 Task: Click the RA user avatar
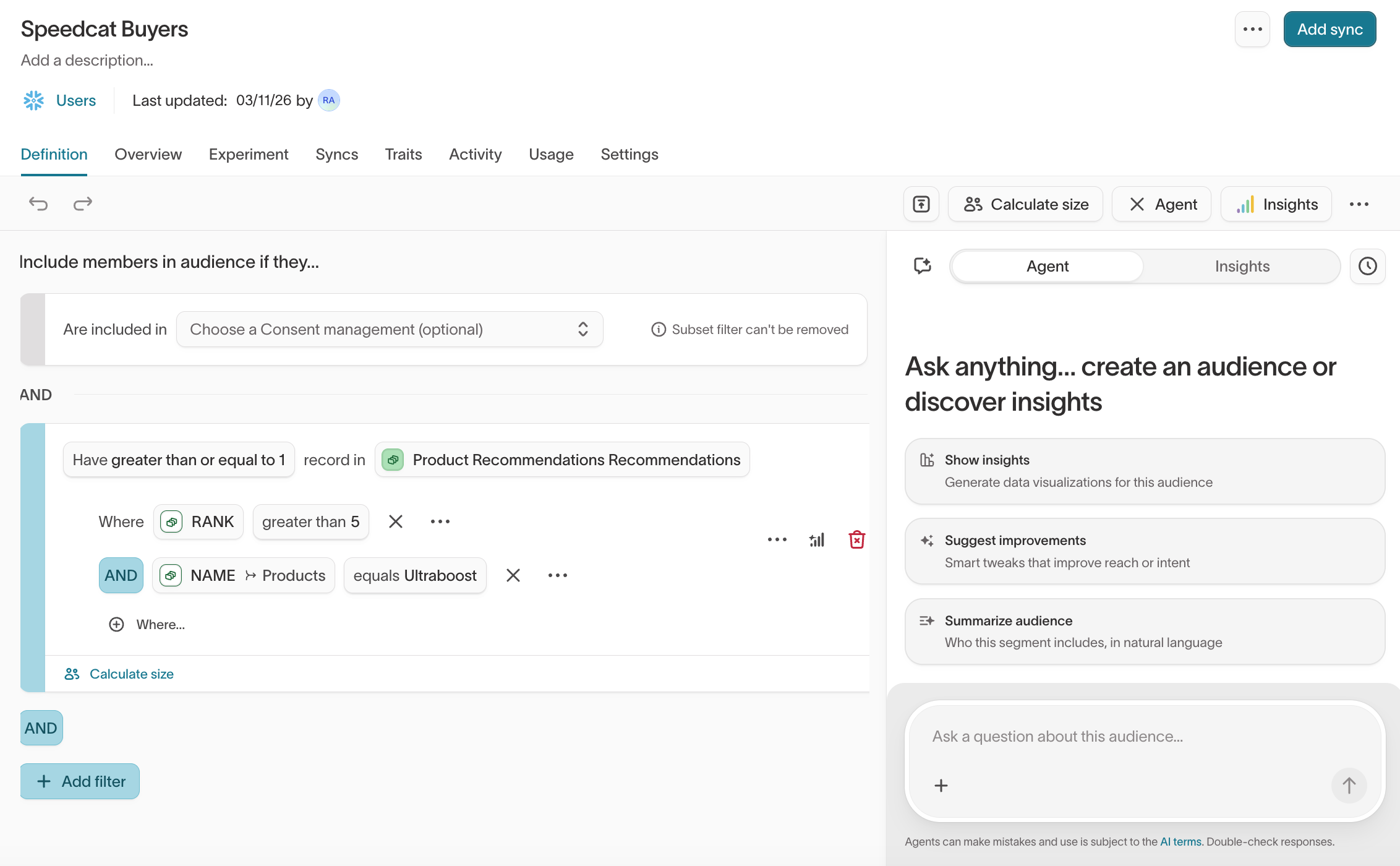click(x=329, y=100)
